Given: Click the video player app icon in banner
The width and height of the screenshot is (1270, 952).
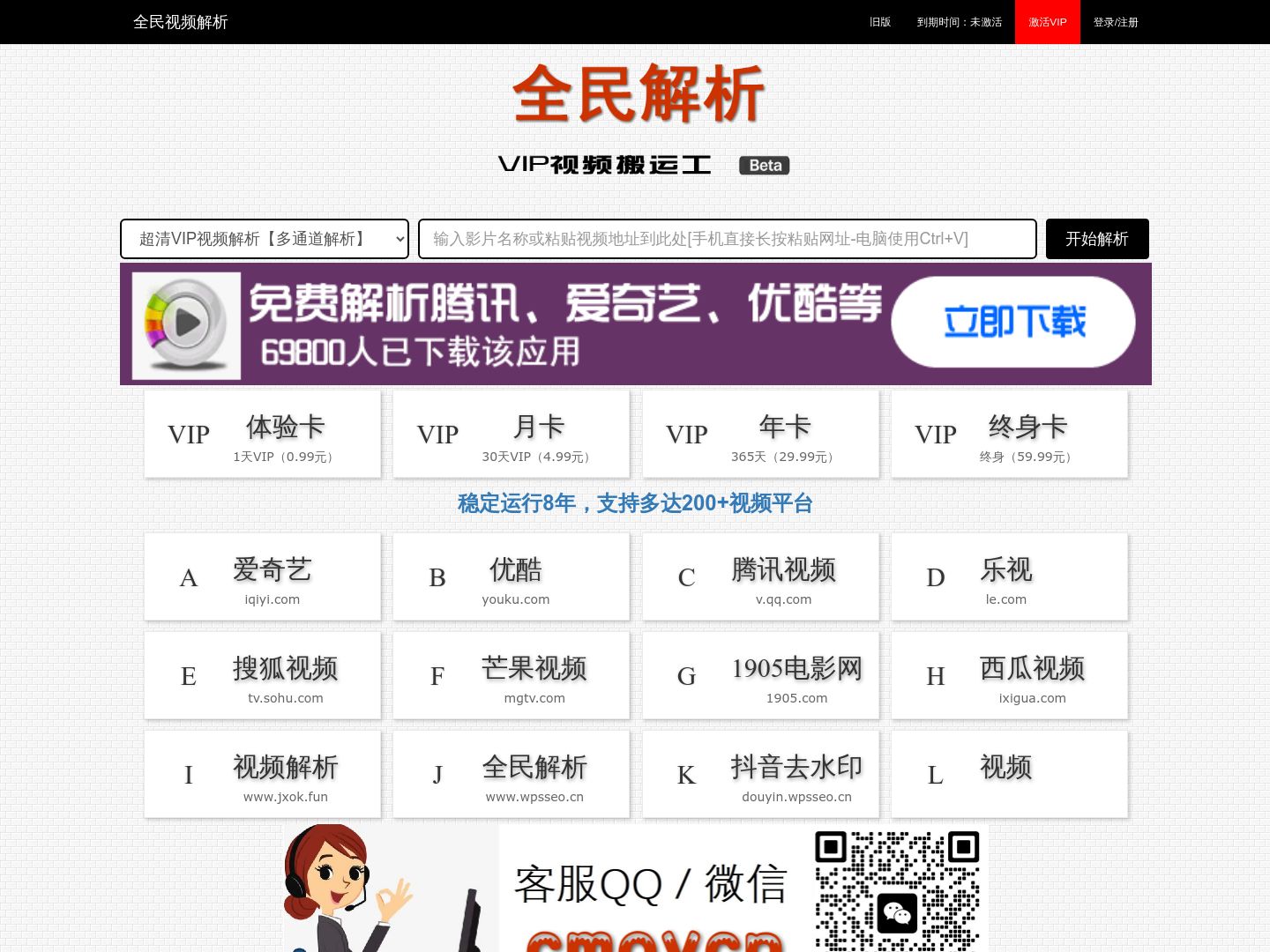Looking at the screenshot, I should tap(186, 325).
